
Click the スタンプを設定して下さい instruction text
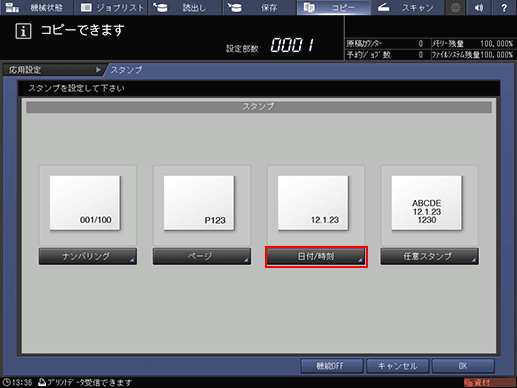point(76,88)
